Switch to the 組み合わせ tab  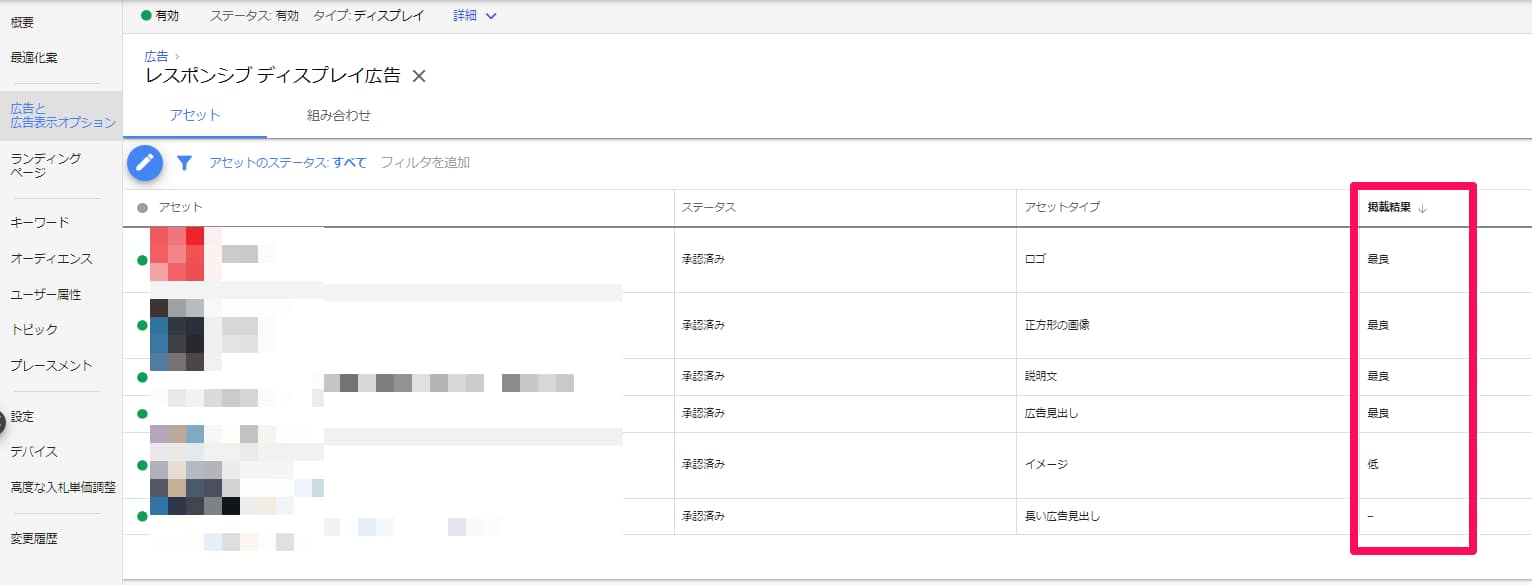pyautogui.click(x=338, y=115)
